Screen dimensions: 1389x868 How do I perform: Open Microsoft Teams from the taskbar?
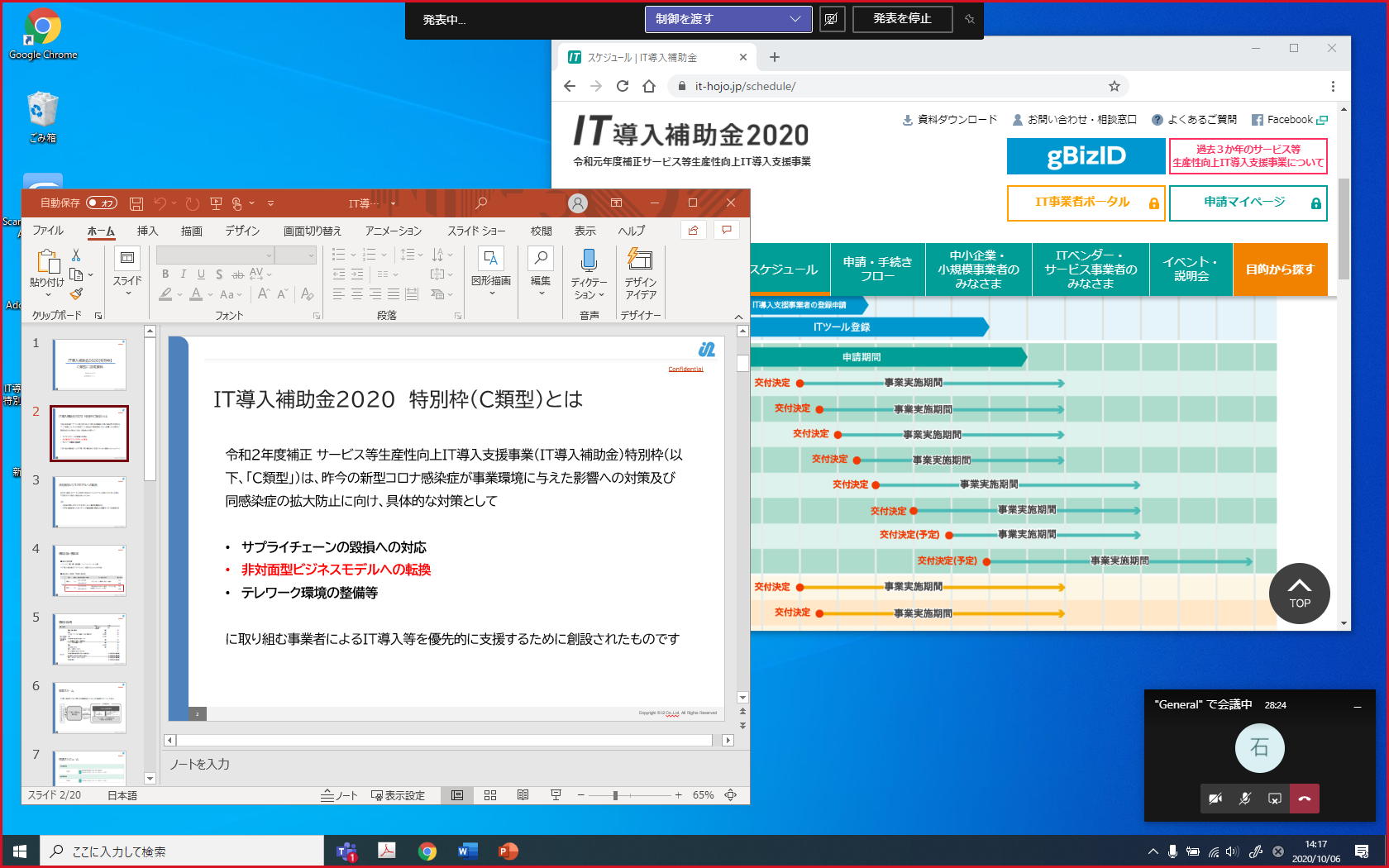pos(346,851)
